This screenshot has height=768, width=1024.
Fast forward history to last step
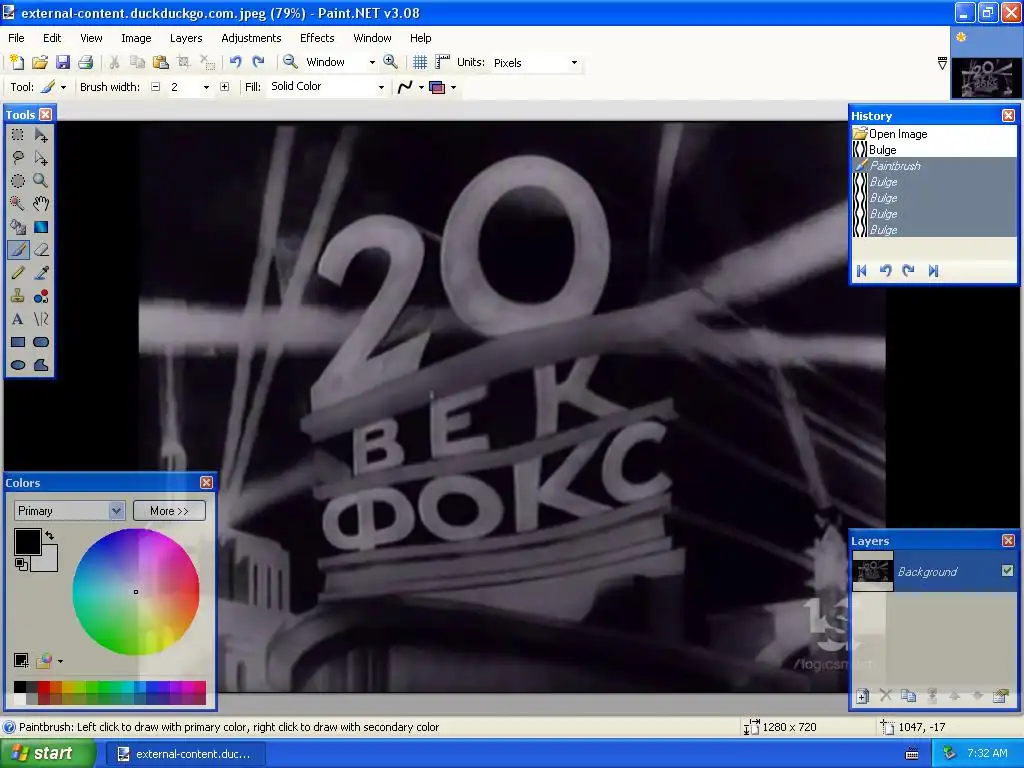[x=933, y=271]
